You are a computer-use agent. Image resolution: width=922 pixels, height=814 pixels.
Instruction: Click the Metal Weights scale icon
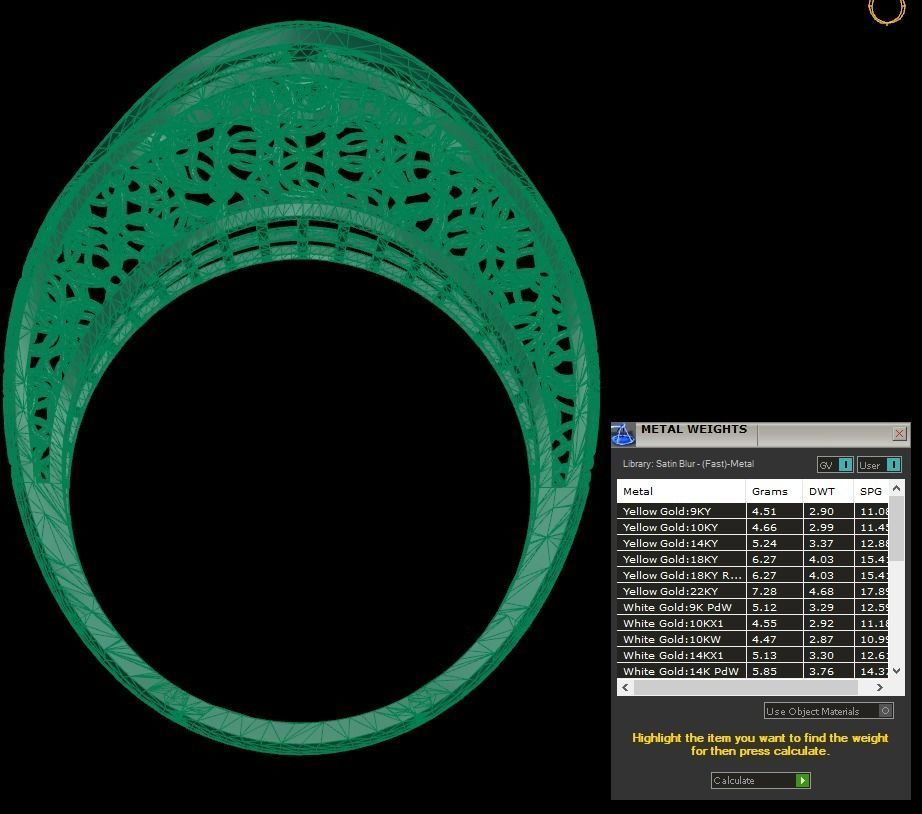point(623,435)
